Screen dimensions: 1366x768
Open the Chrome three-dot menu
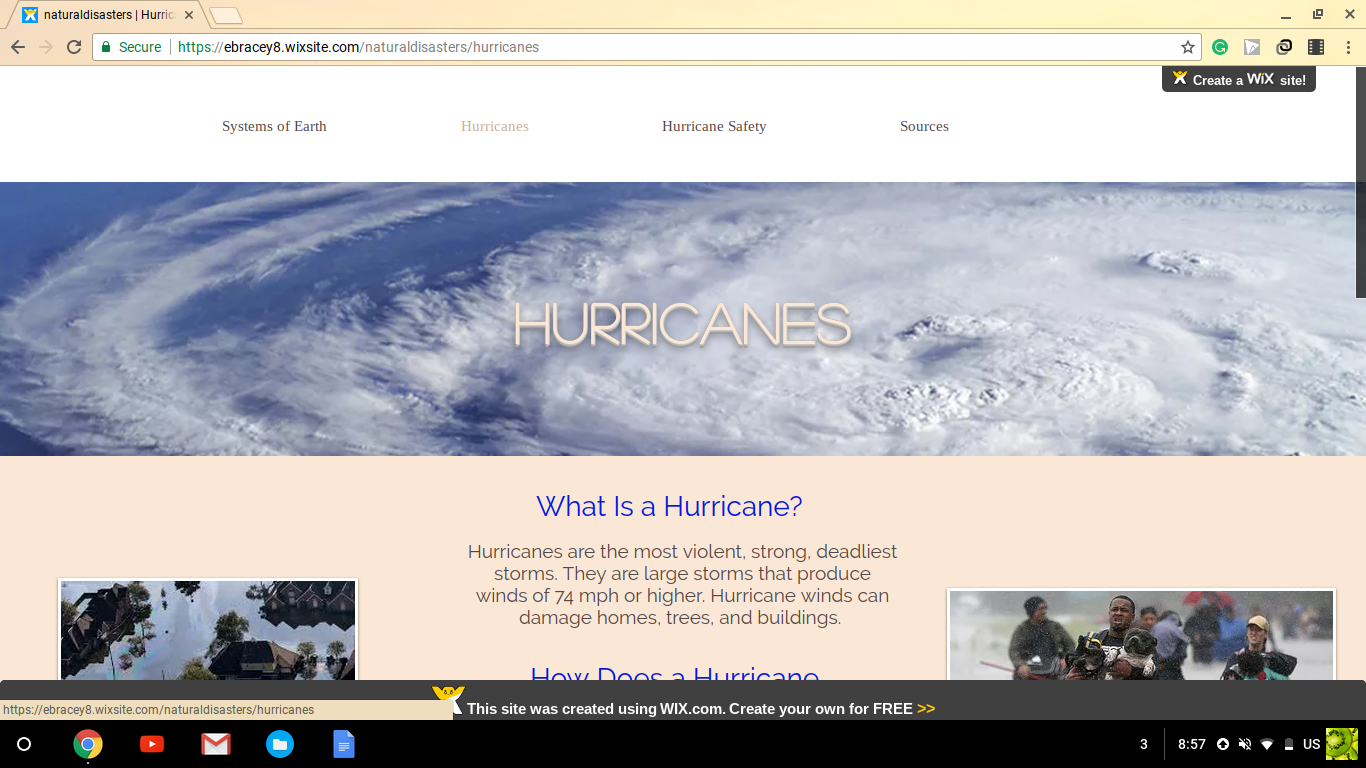[1348, 47]
